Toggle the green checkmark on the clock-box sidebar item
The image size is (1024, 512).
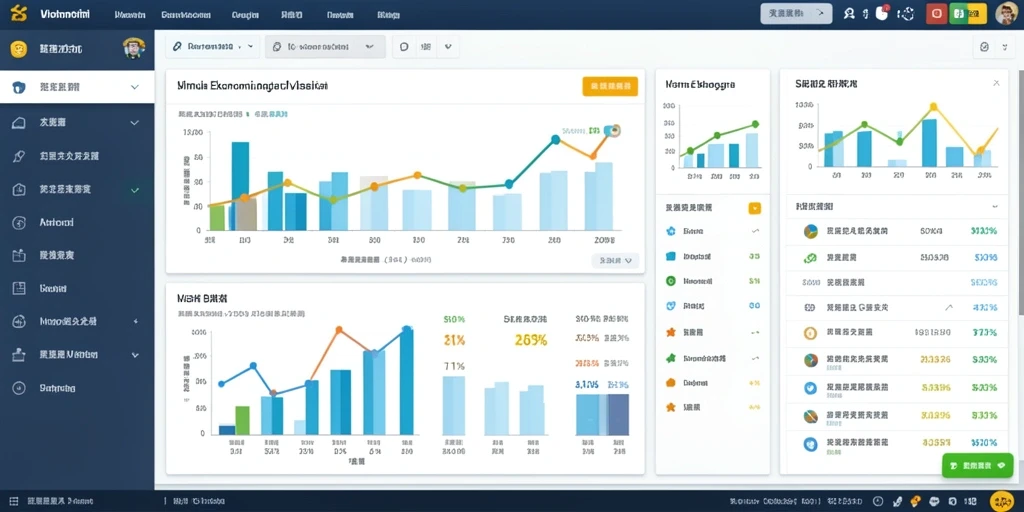[135, 190]
